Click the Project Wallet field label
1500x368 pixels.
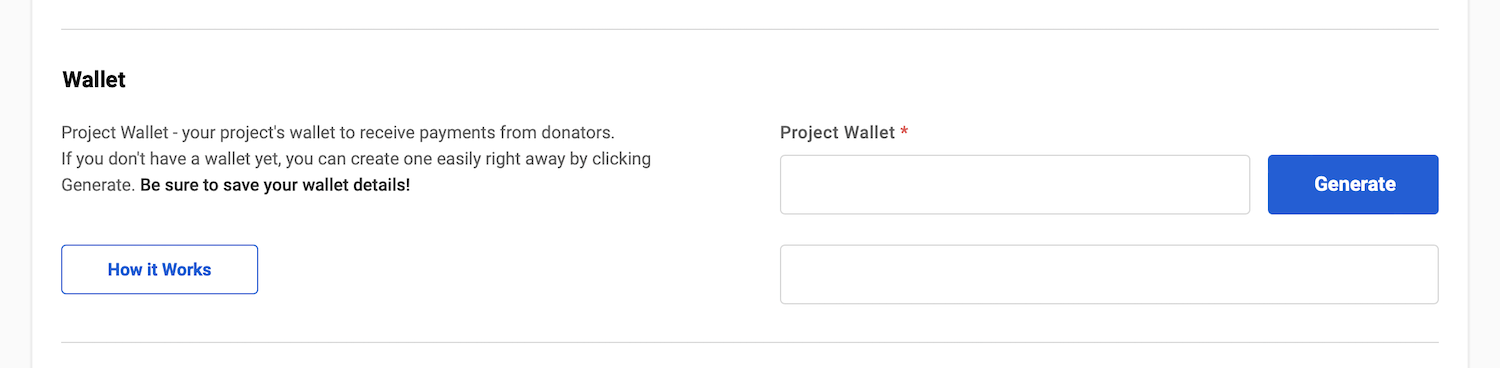[x=837, y=132]
